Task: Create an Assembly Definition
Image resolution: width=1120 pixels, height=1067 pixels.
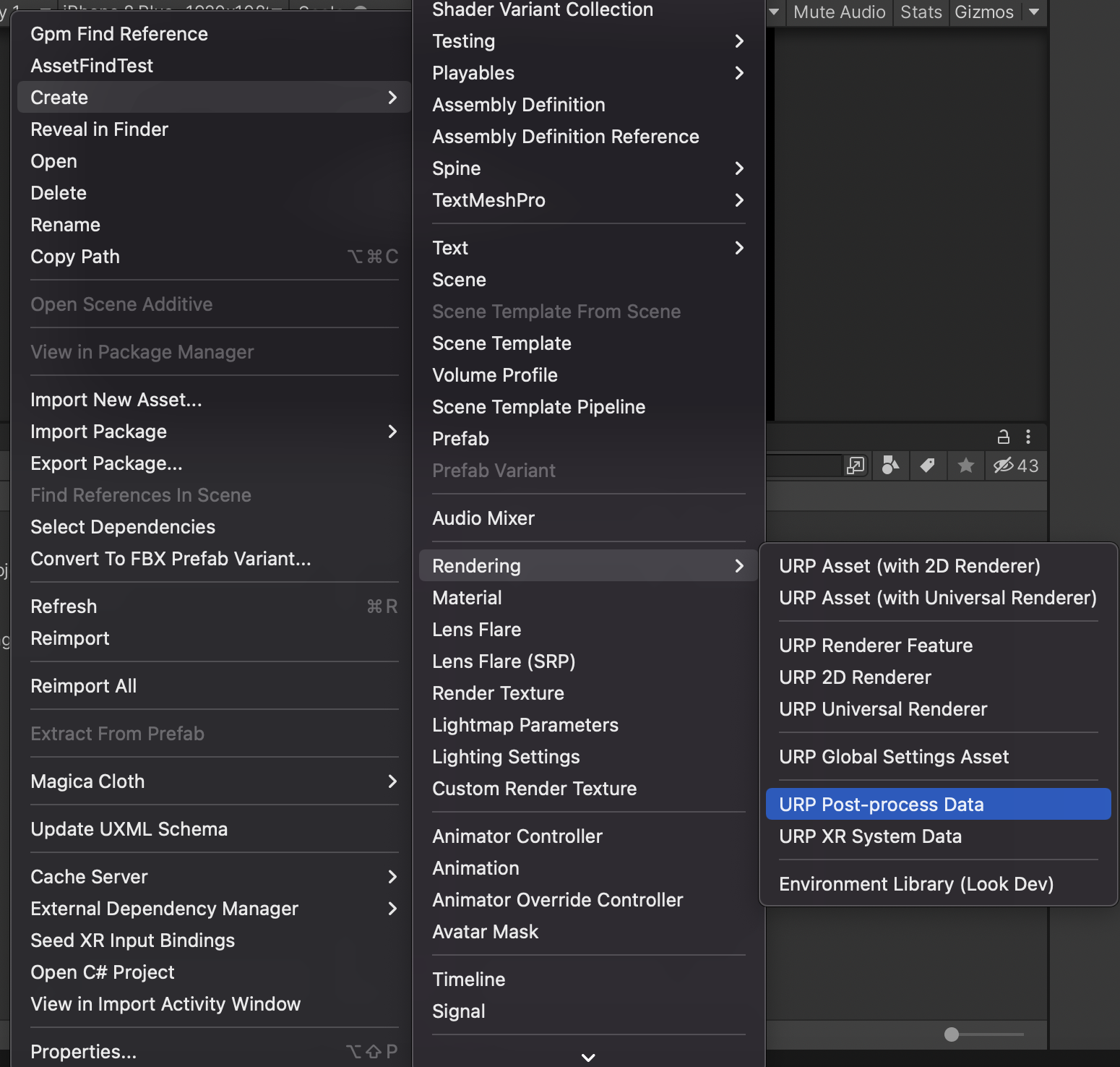Action: [588, 105]
